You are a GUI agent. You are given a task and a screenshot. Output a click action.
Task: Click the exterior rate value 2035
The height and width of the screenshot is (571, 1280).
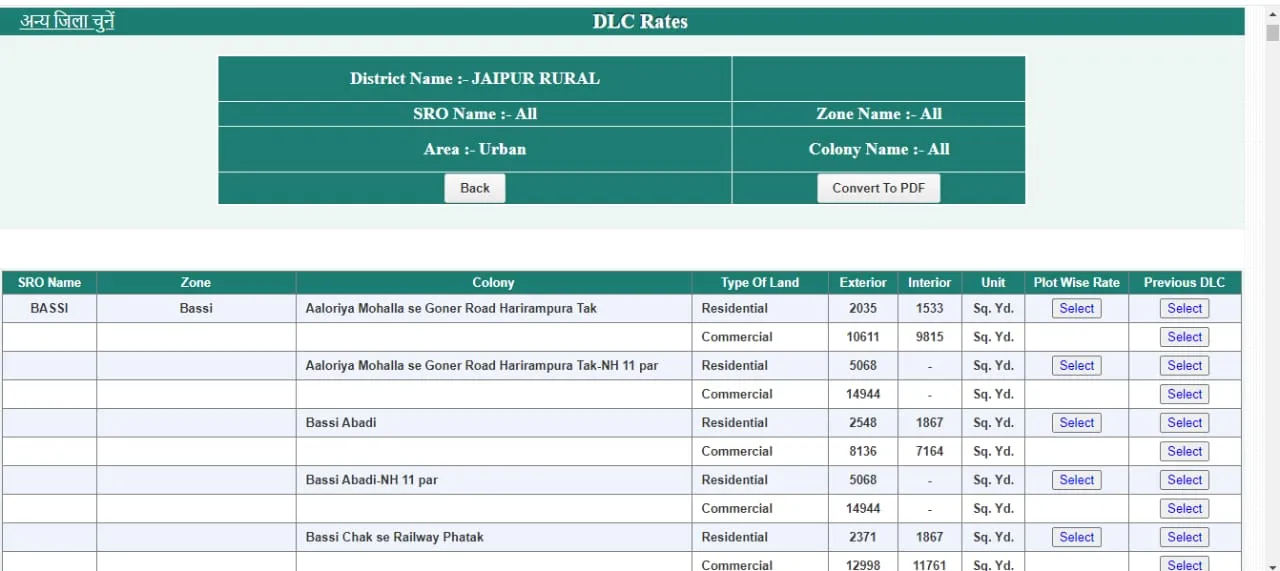point(863,309)
